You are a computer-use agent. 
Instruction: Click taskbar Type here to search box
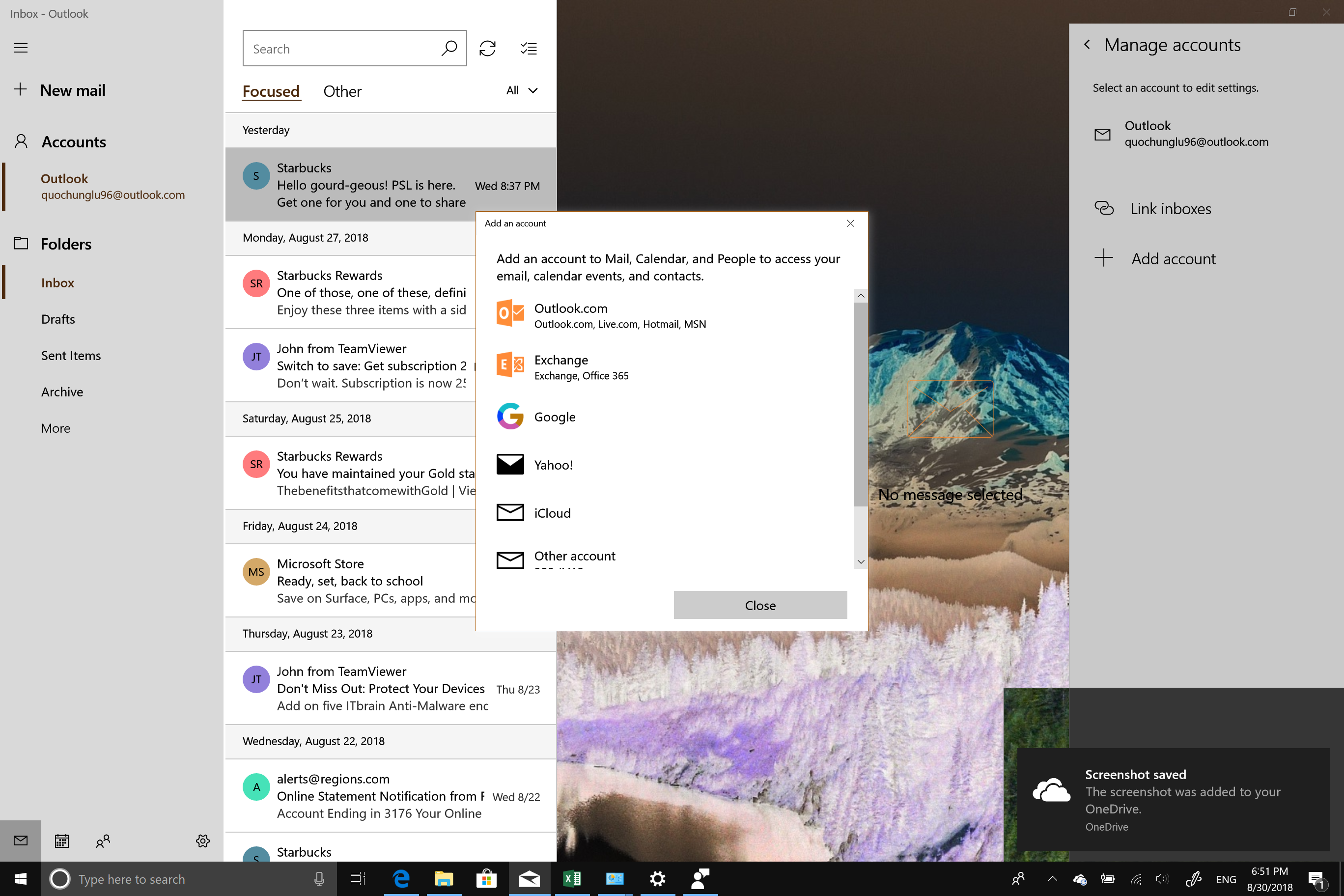(x=189, y=879)
